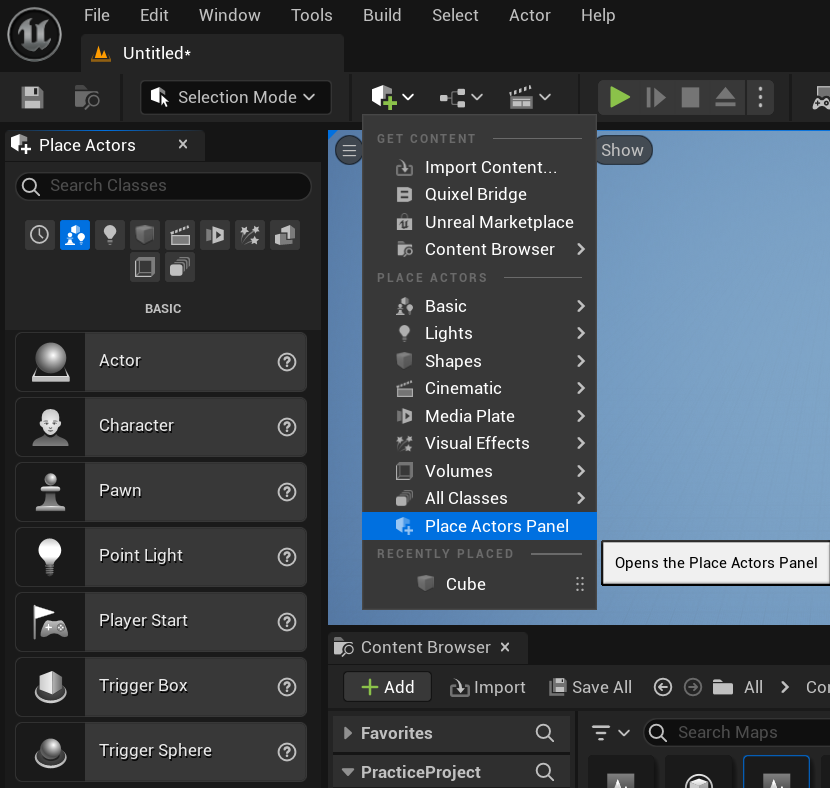
Task: Go forward in Content Browser history
Action: [x=693, y=687]
